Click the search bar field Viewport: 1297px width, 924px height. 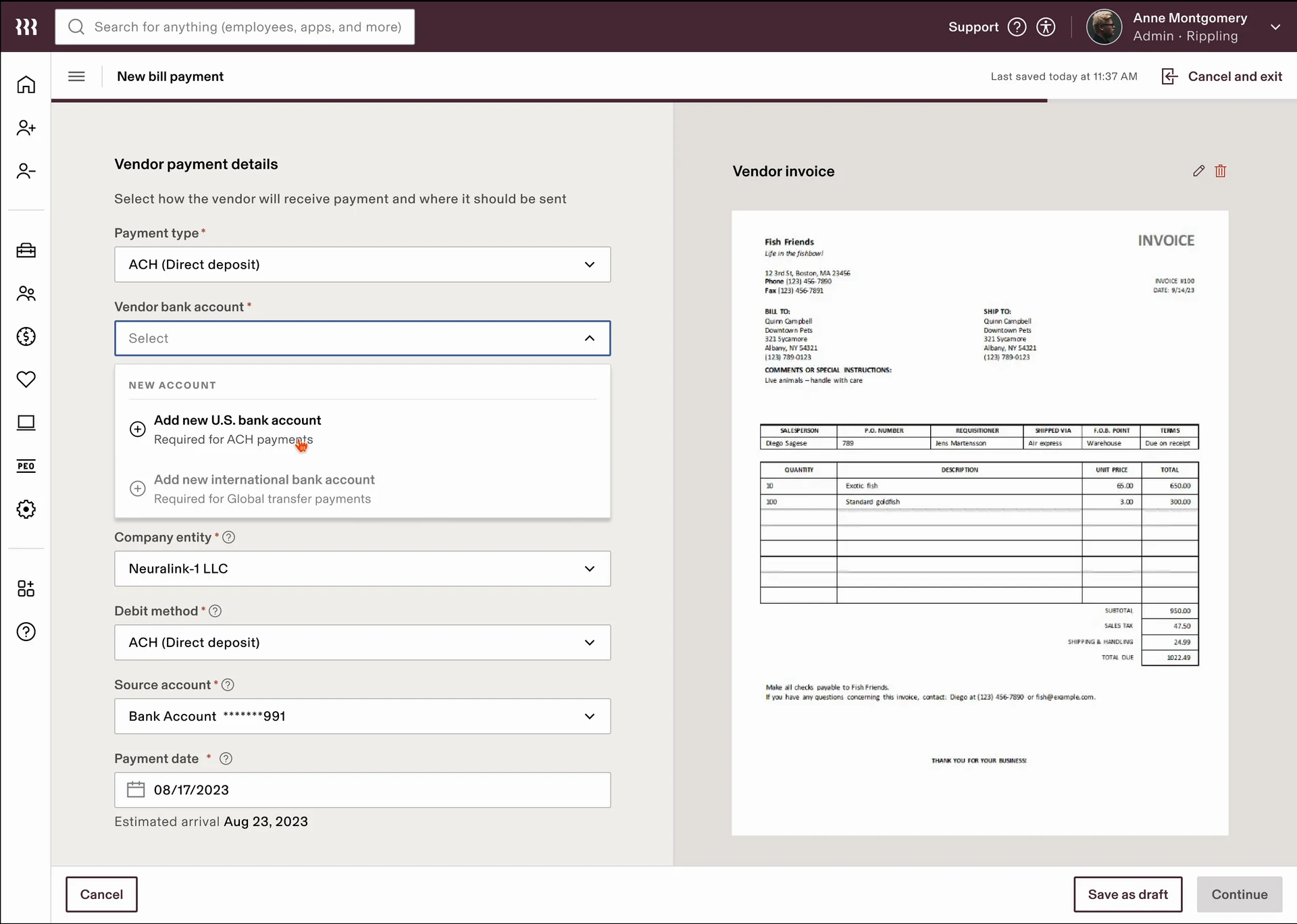(234, 27)
